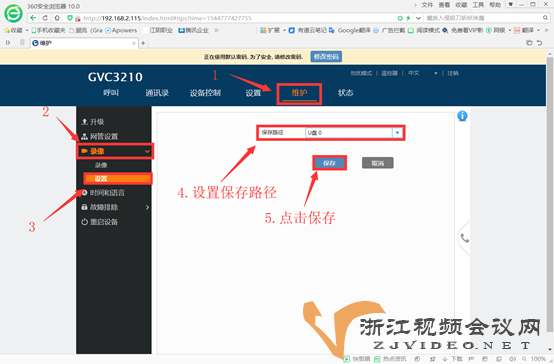Open the 查看 menu
The width and height of the screenshot is (554, 364).
[x=444, y=5]
